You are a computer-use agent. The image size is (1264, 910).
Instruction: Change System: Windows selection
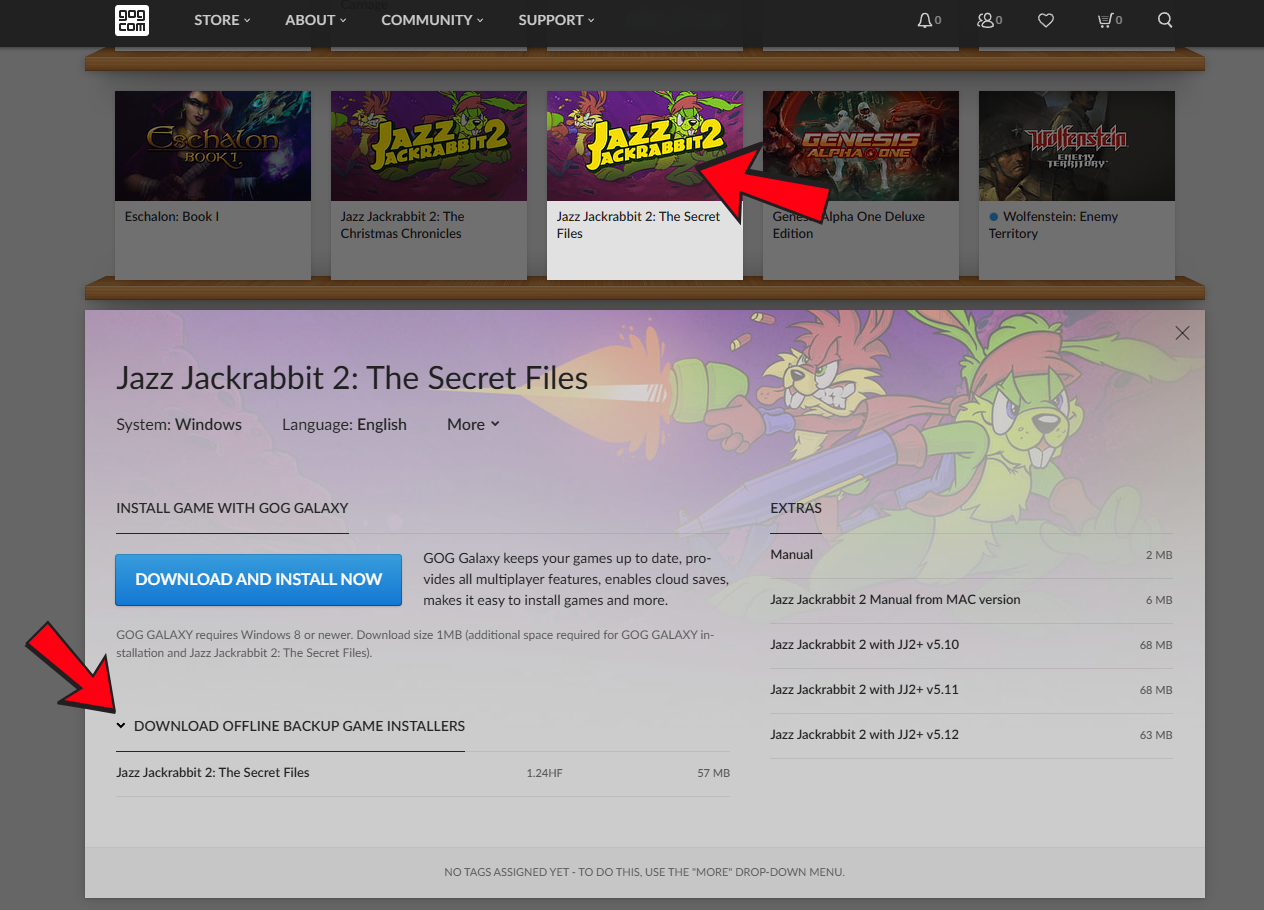click(x=179, y=424)
